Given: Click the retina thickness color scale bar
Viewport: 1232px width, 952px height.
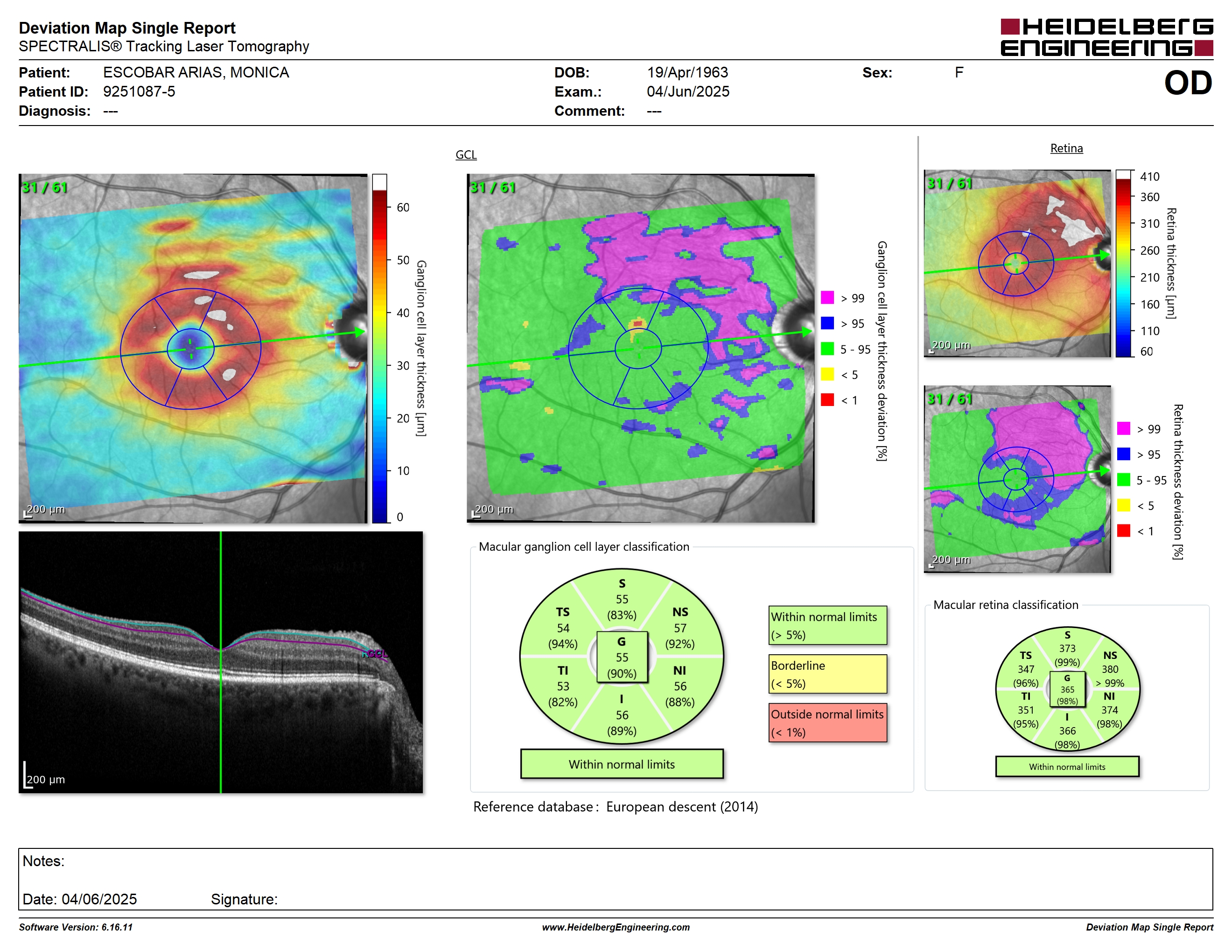Looking at the screenshot, I should tap(1123, 263).
